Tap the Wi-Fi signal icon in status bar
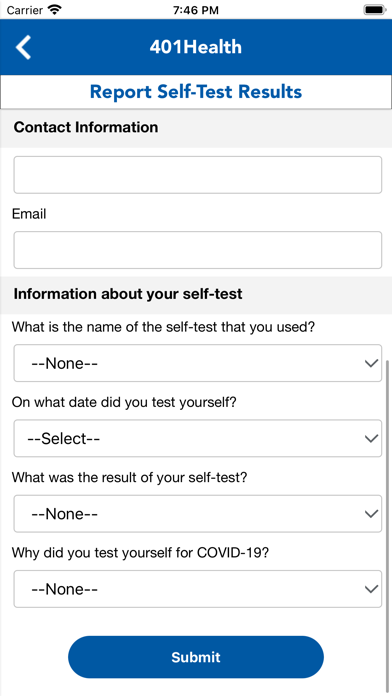The height and width of the screenshot is (696, 392). point(55,10)
